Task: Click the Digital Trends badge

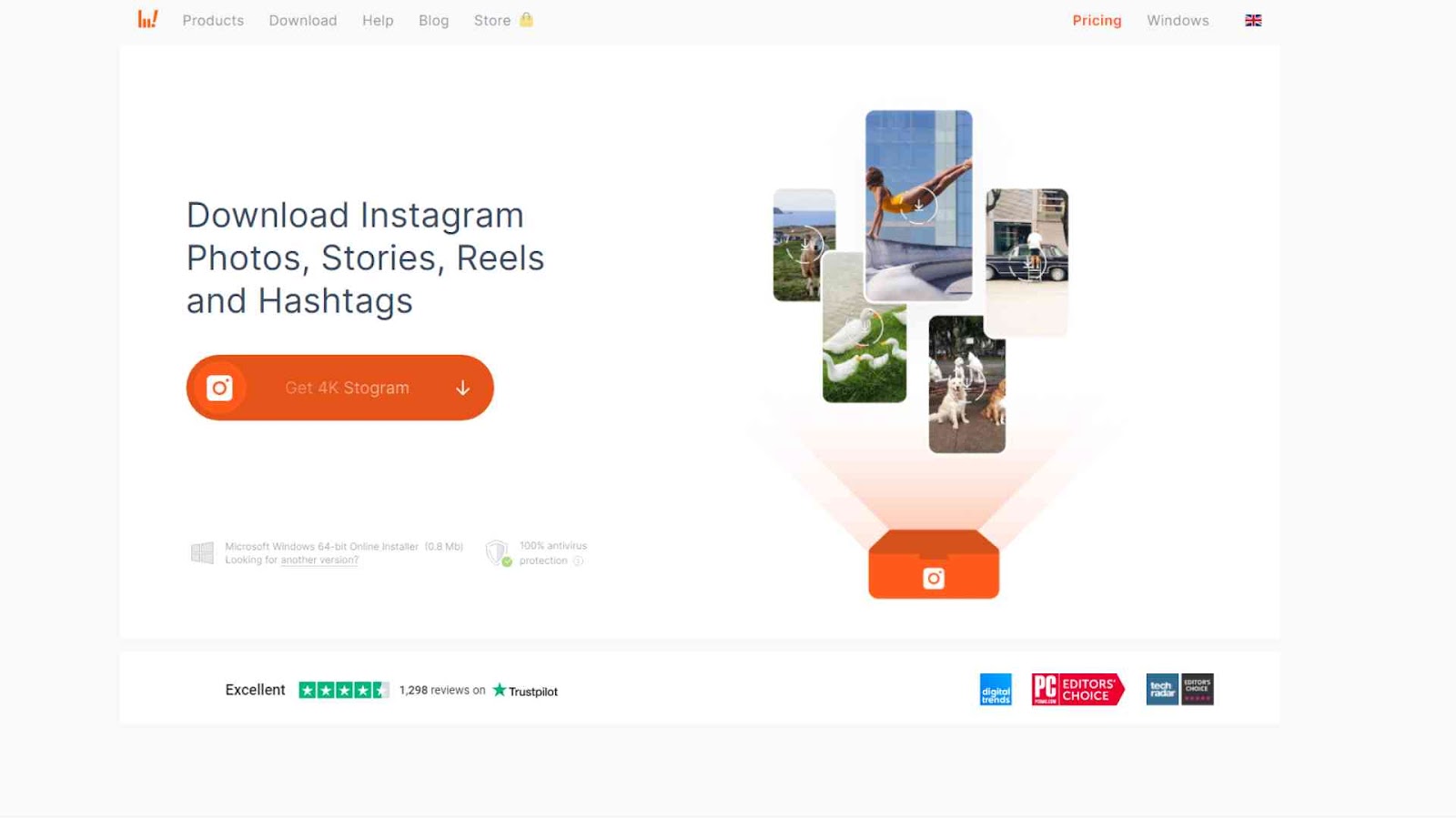Action: tap(996, 690)
